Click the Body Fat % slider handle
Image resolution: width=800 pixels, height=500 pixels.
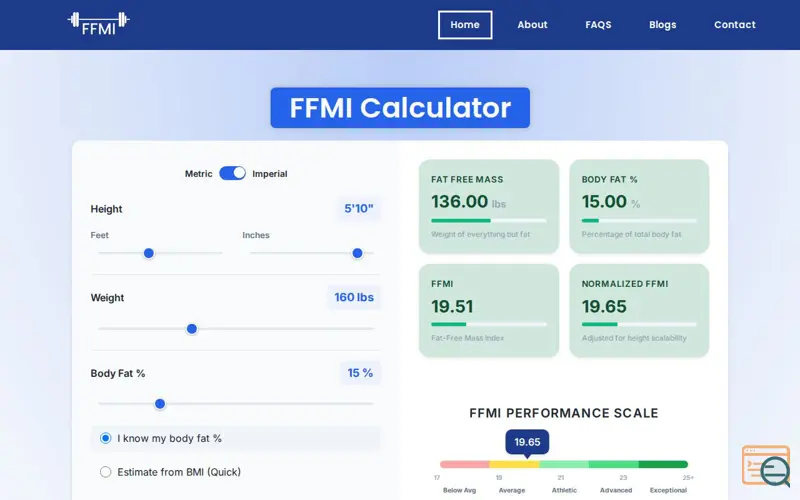click(160, 404)
